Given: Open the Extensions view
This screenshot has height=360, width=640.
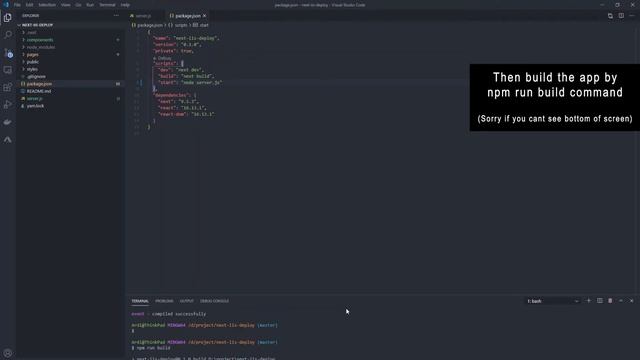Looking at the screenshot, I should (x=7, y=87).
